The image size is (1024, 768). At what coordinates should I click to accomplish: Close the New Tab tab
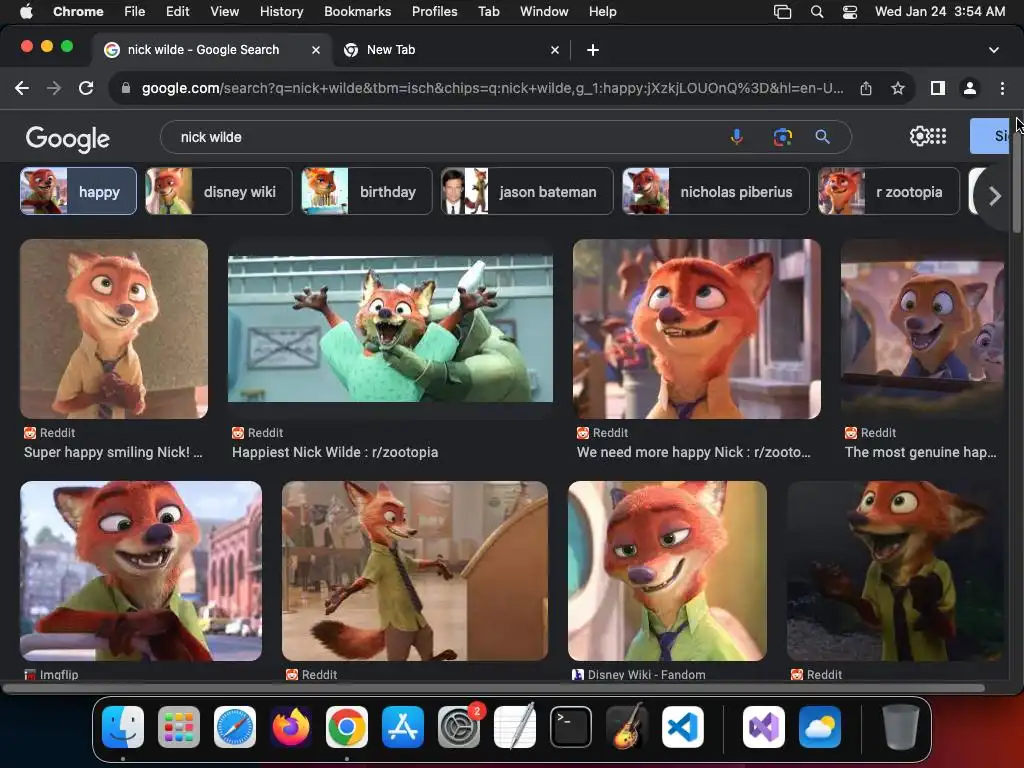pyautogui.click(x=554, y=50)
